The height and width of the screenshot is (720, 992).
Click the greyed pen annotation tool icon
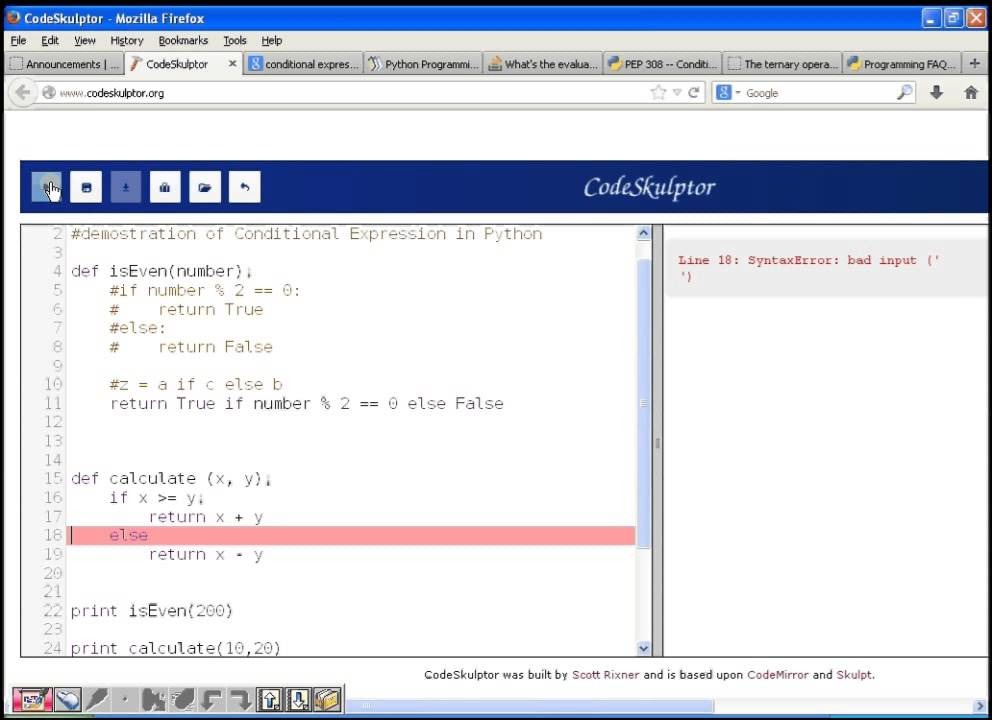[97, 700]
